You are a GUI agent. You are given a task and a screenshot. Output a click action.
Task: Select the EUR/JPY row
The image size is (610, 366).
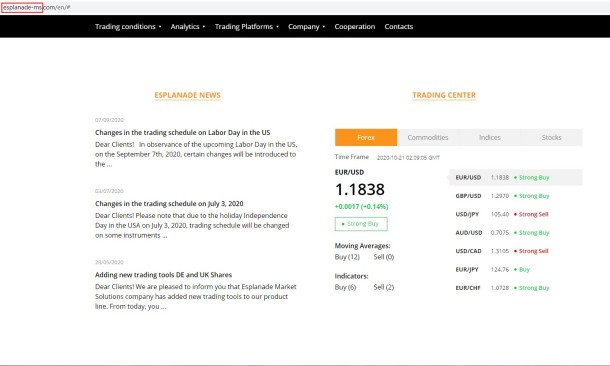click(x=516, y=269)
